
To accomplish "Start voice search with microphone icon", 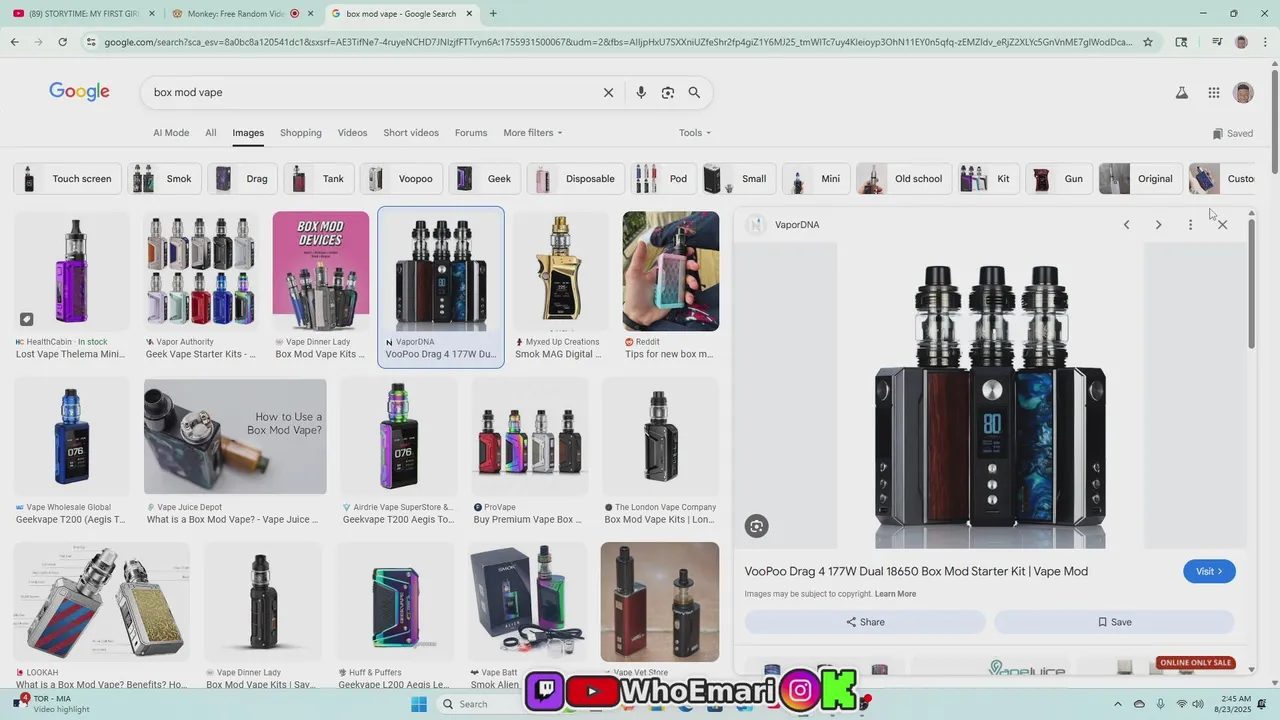I will pyautogui.click(x=641, y=92).
